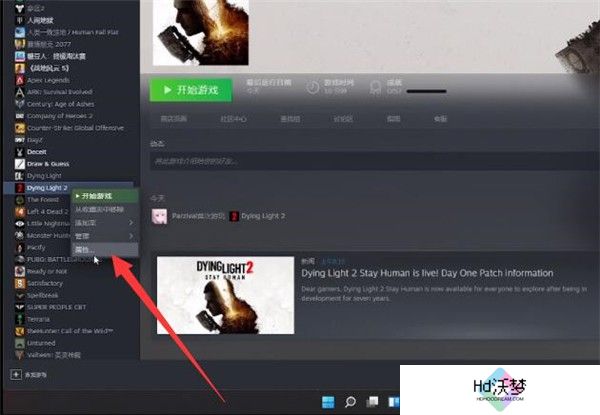The image size is (600, 415).
Task: Click the Company of Heroes 2 icon
Action: click(x=20, y=116)
